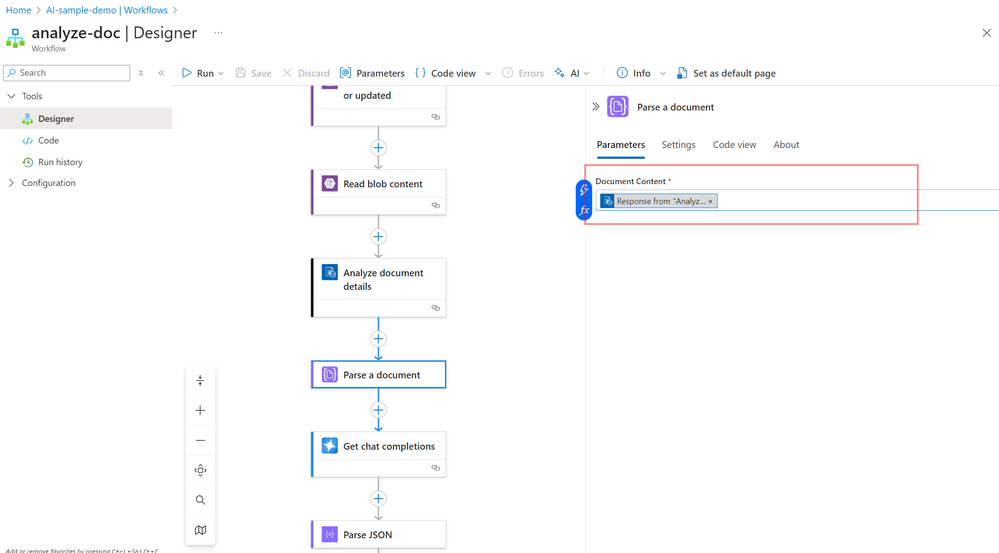Click the canvas search magnifier icon
999x553 pixels.
(x=200, y=500)
